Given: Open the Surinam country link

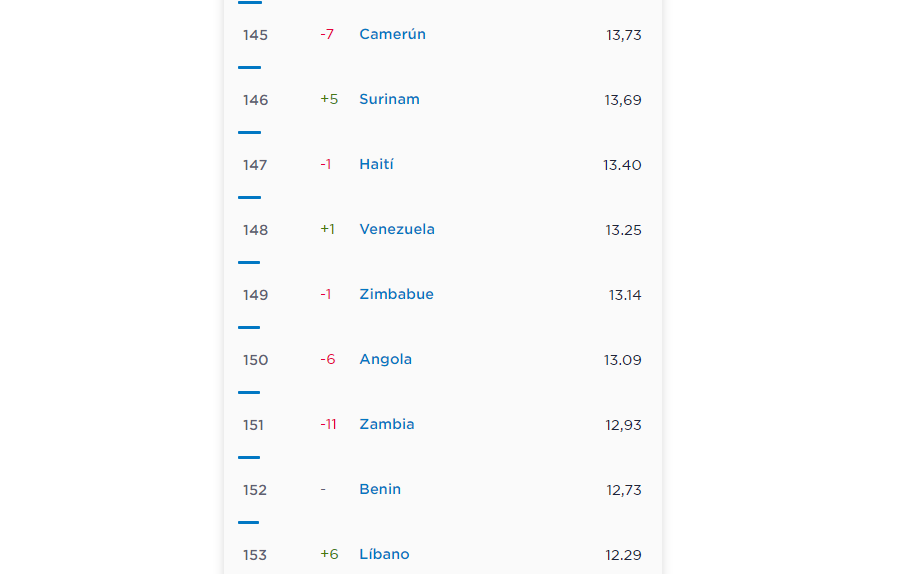Looking at the screenshot, I should (389, 99).
